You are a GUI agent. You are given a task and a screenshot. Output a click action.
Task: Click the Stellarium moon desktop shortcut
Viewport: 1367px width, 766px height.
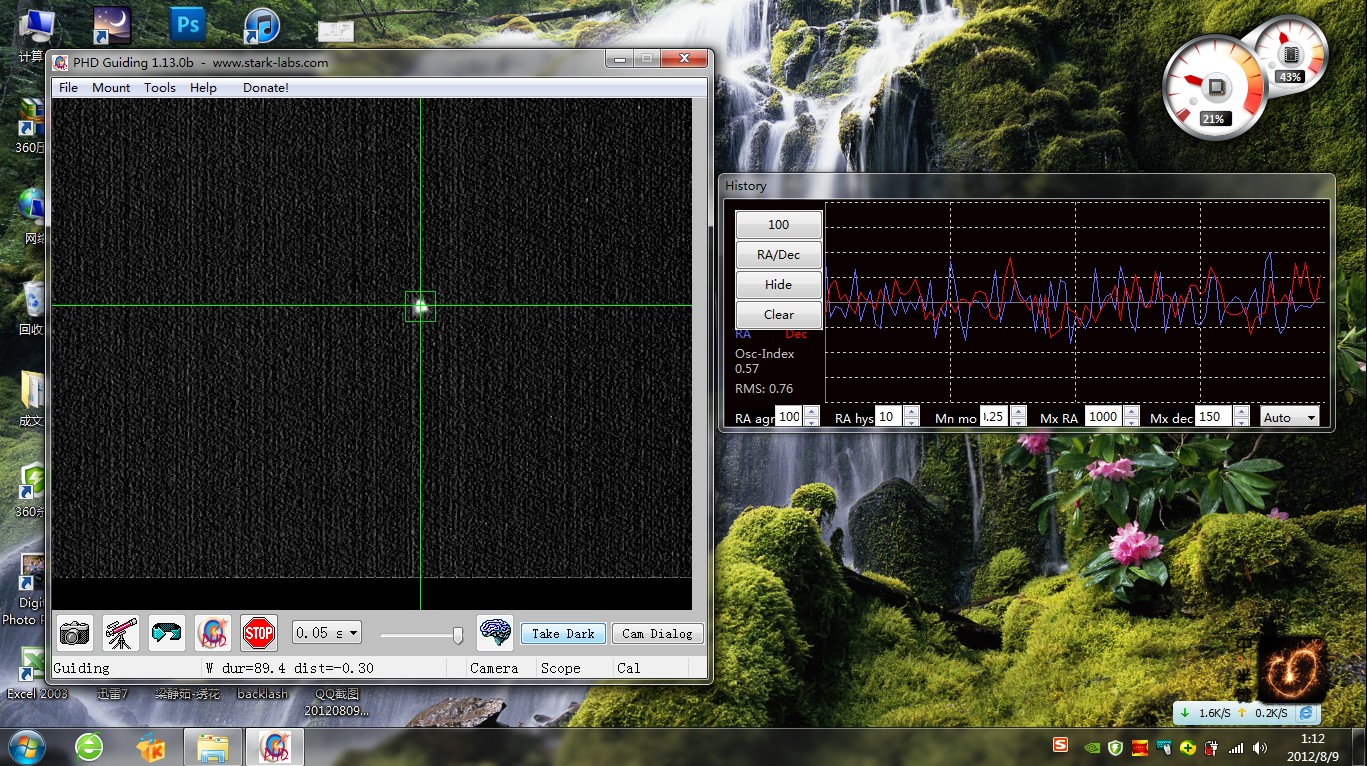click(111, 24)
